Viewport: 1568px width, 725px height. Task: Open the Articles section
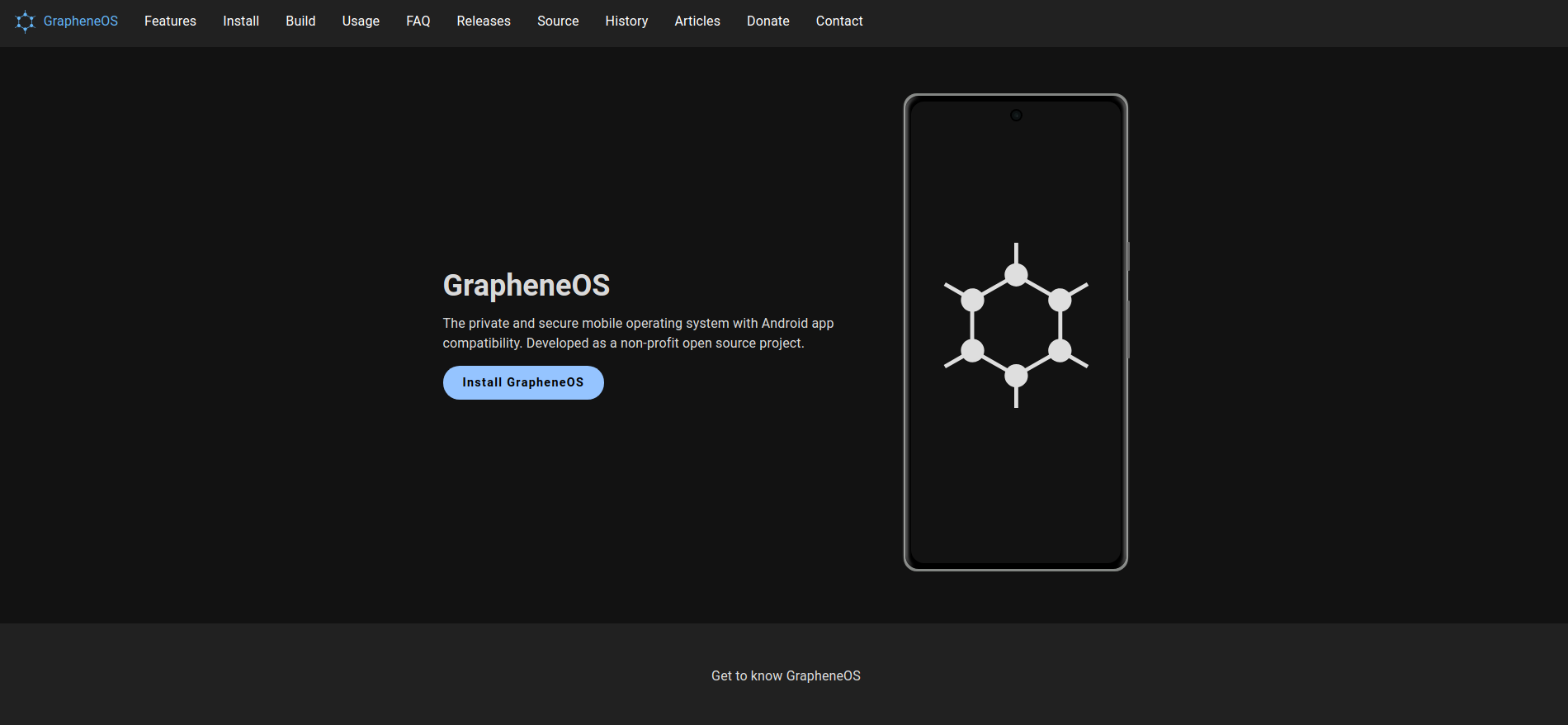pos(697,21)
